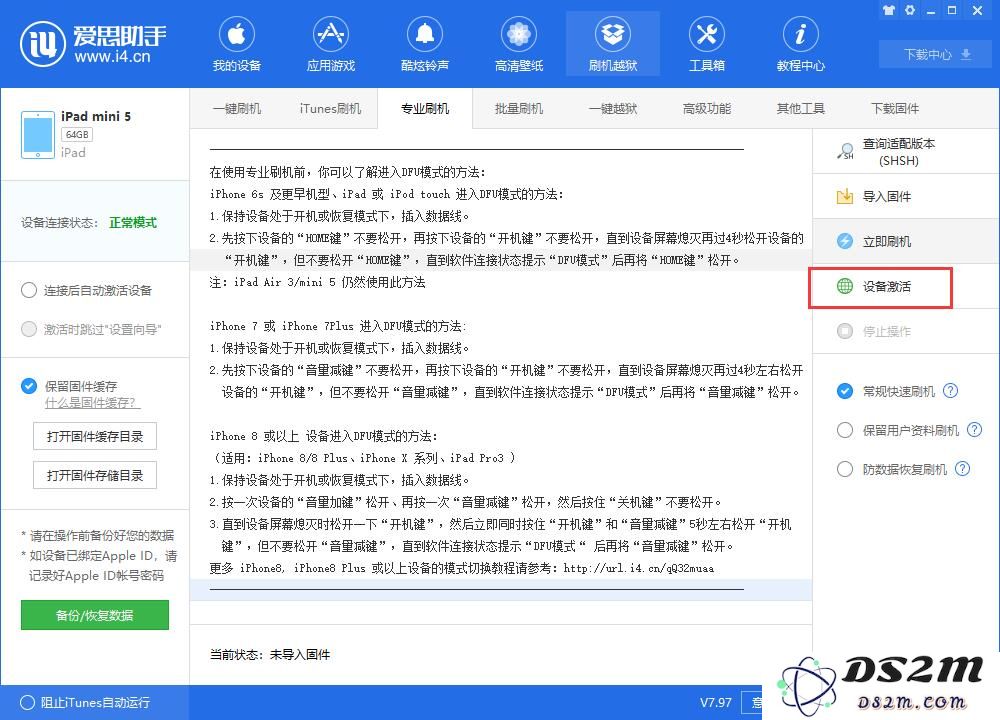Open help icon beside 防数据恢复刷机
The width and height of the screenshot is (1000, 720).
[x=962, y=469]
